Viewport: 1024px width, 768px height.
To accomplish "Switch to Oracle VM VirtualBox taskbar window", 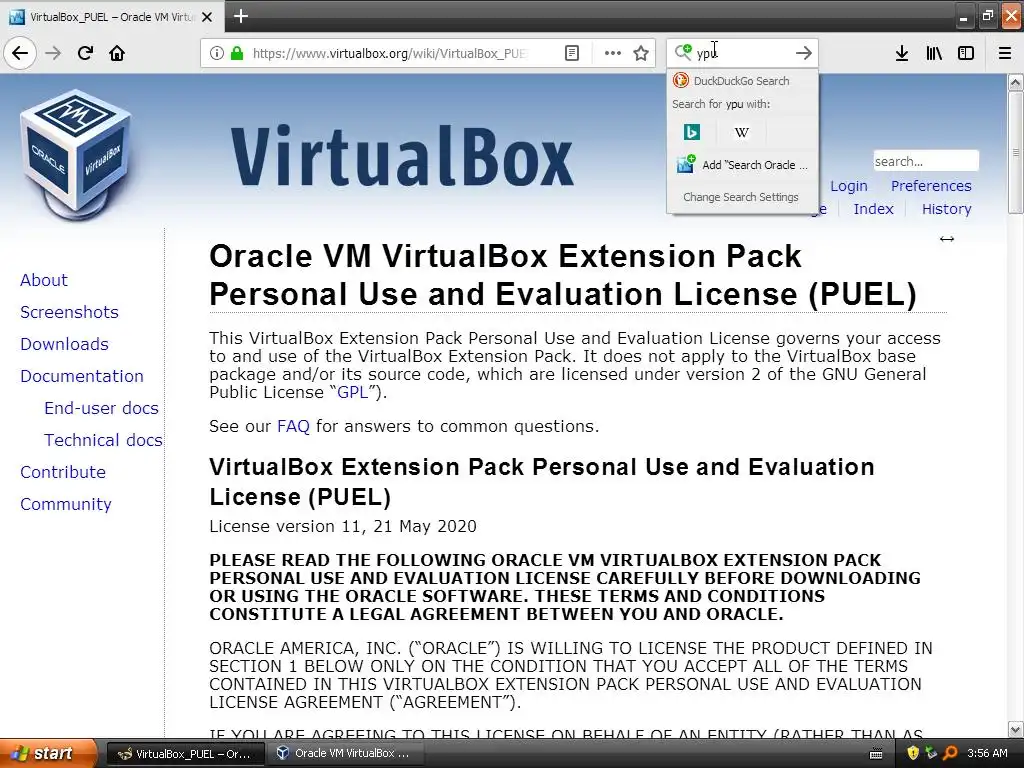I will tap(344, 754).
